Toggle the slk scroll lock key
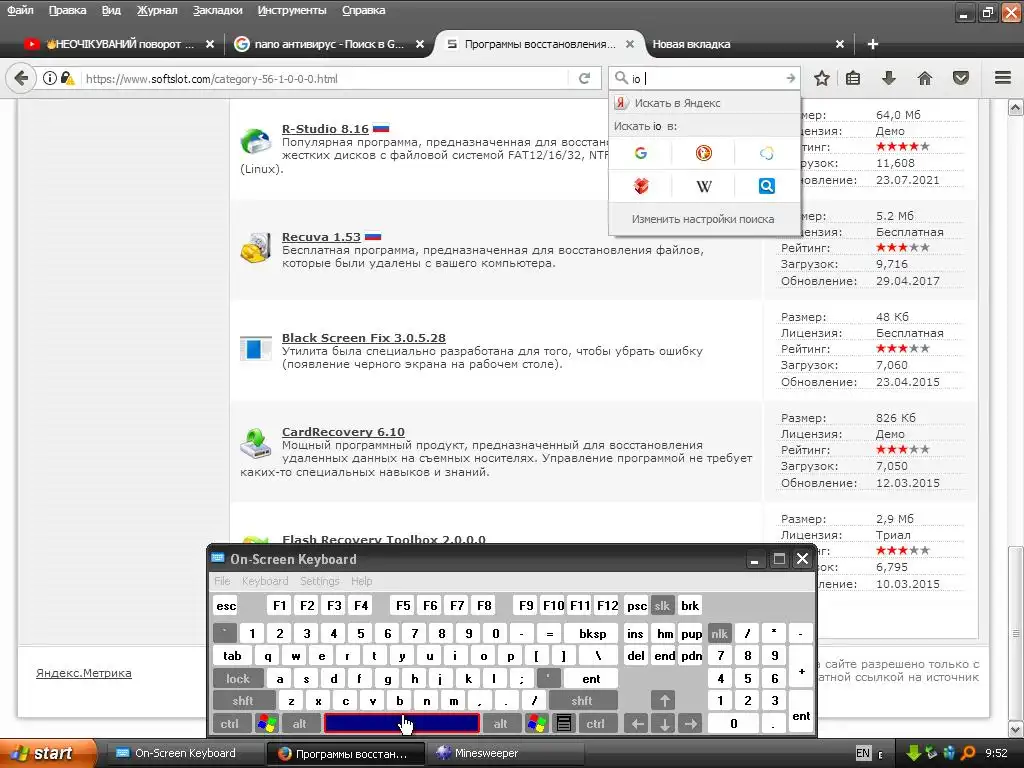Screen dimensions: 1024x768 coord(662,605)
